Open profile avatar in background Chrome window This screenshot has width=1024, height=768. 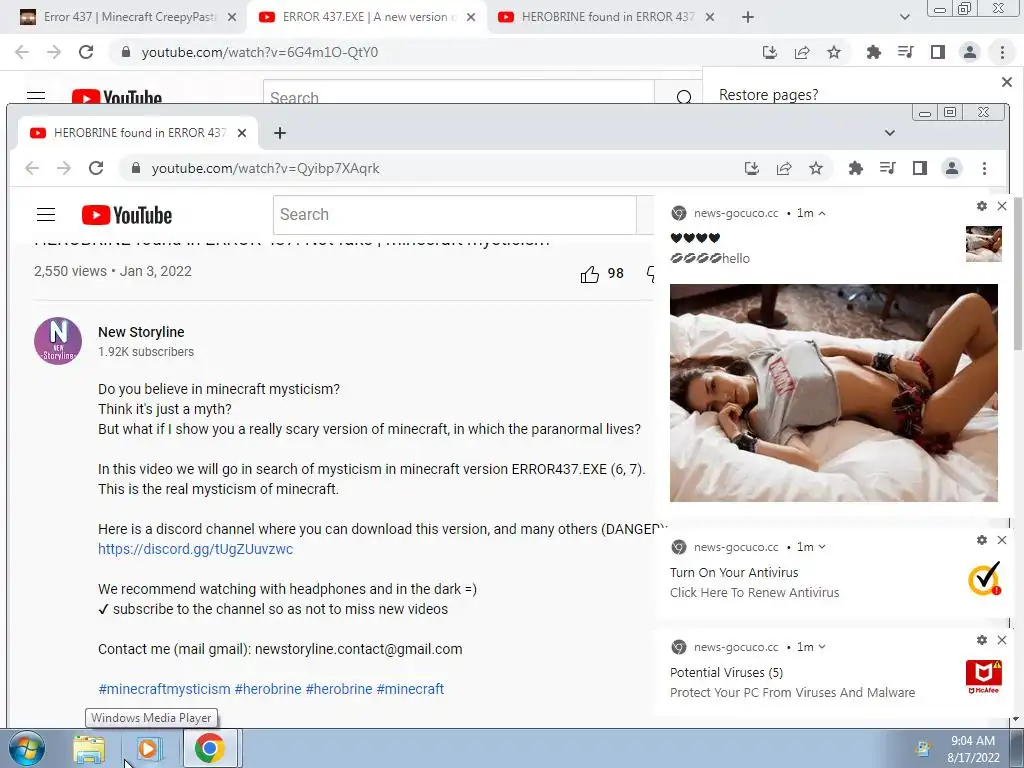(970, 52)
